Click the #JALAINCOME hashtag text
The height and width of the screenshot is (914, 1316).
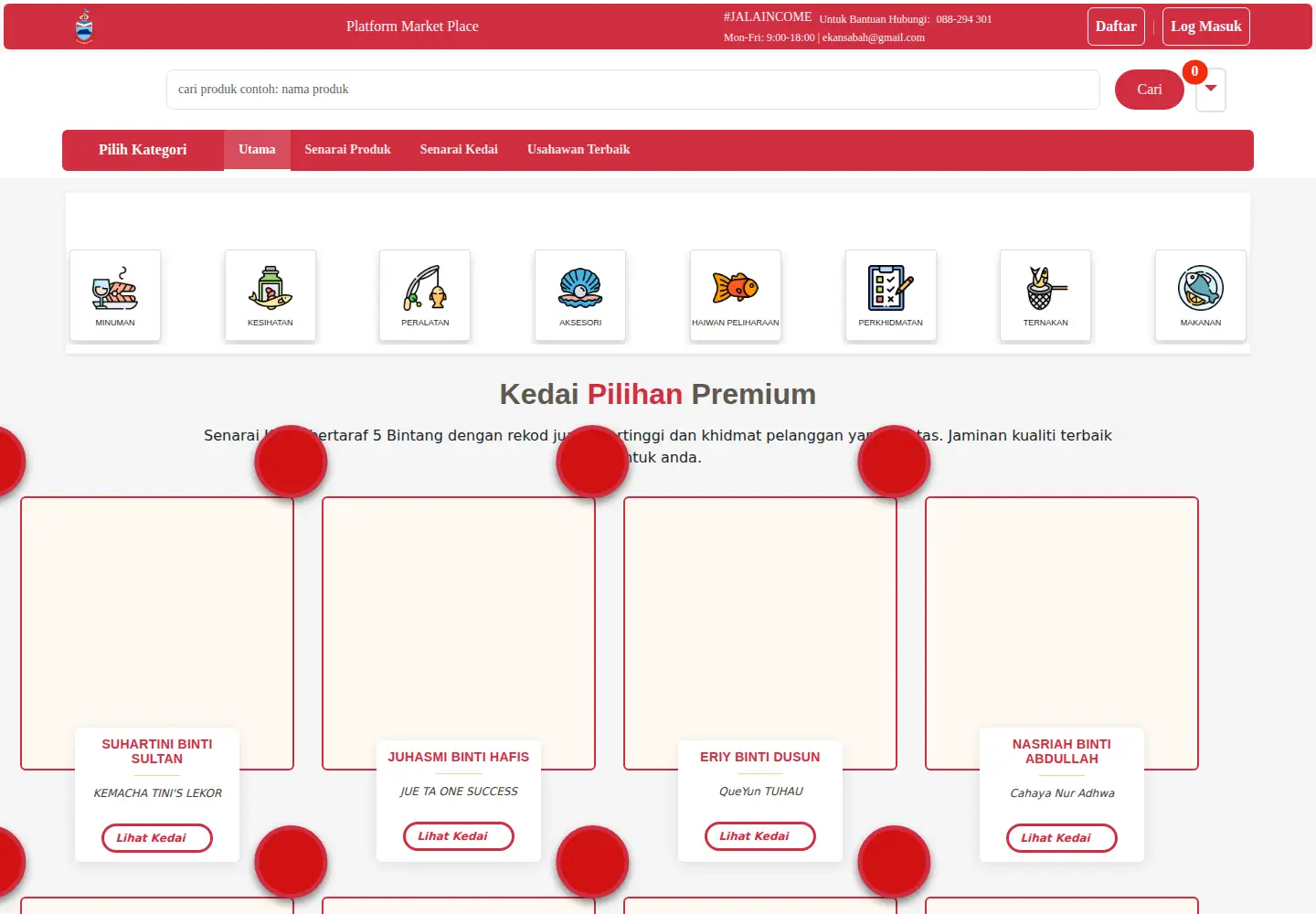[x=768, y=17]
